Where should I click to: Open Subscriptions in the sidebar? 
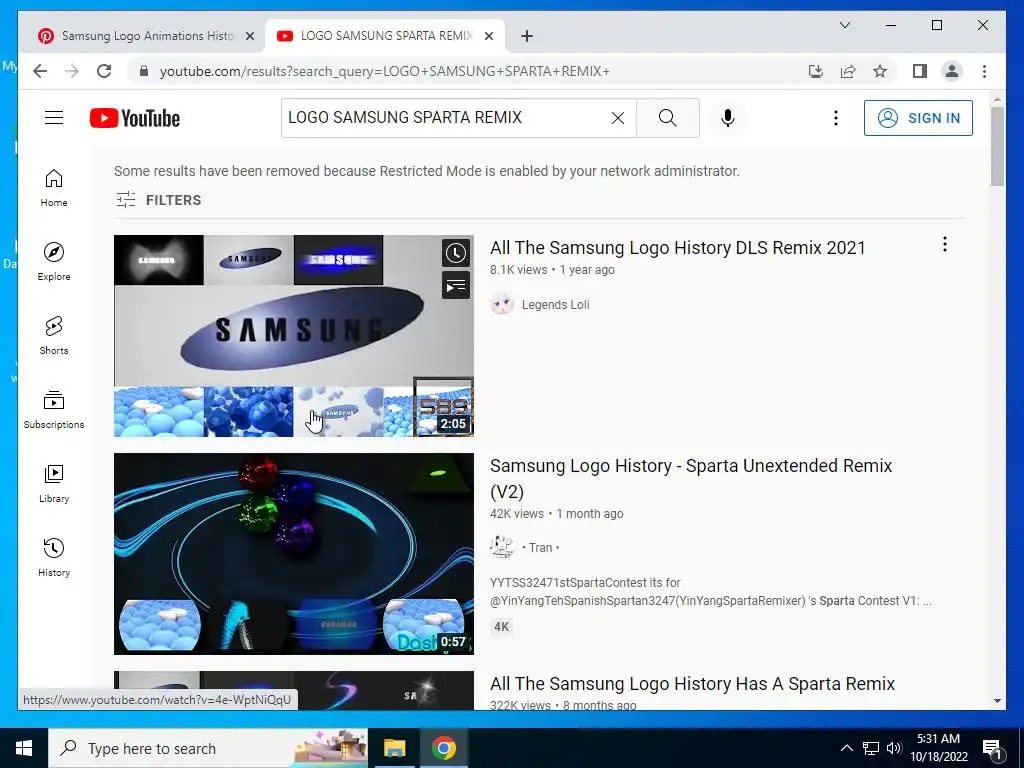pyautogui.click(x=54, y=409)
